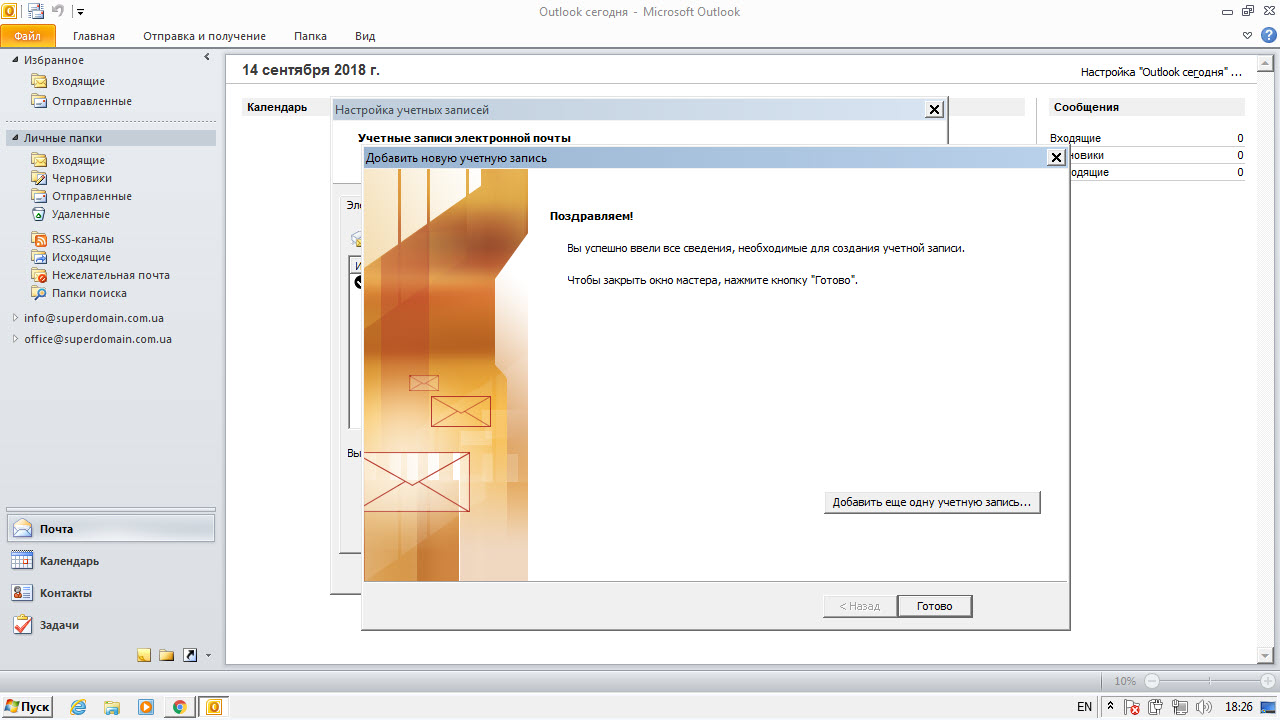The height and width of the screenshot is (720, 1280).
Task: Close the Настройка учетных записей dialog
Action: [934, 110]
